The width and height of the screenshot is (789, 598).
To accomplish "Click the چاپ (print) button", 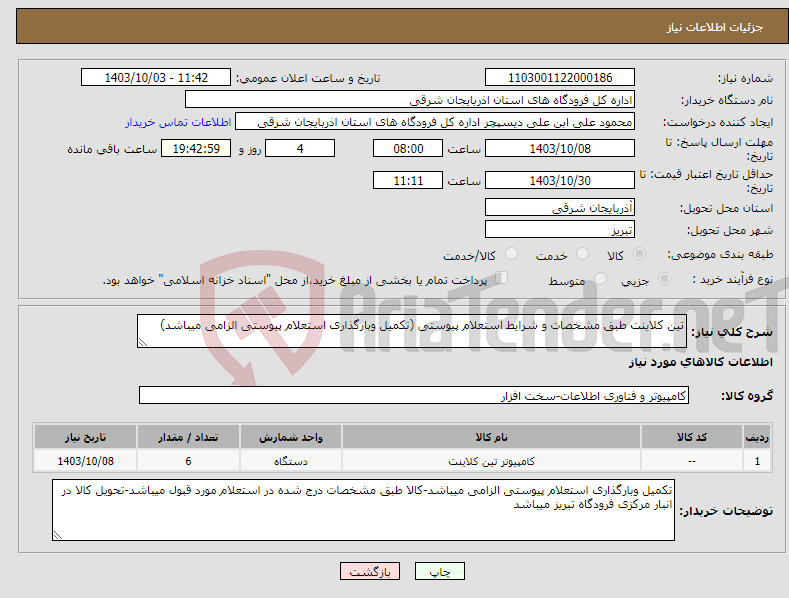I will tap(439, 571).
